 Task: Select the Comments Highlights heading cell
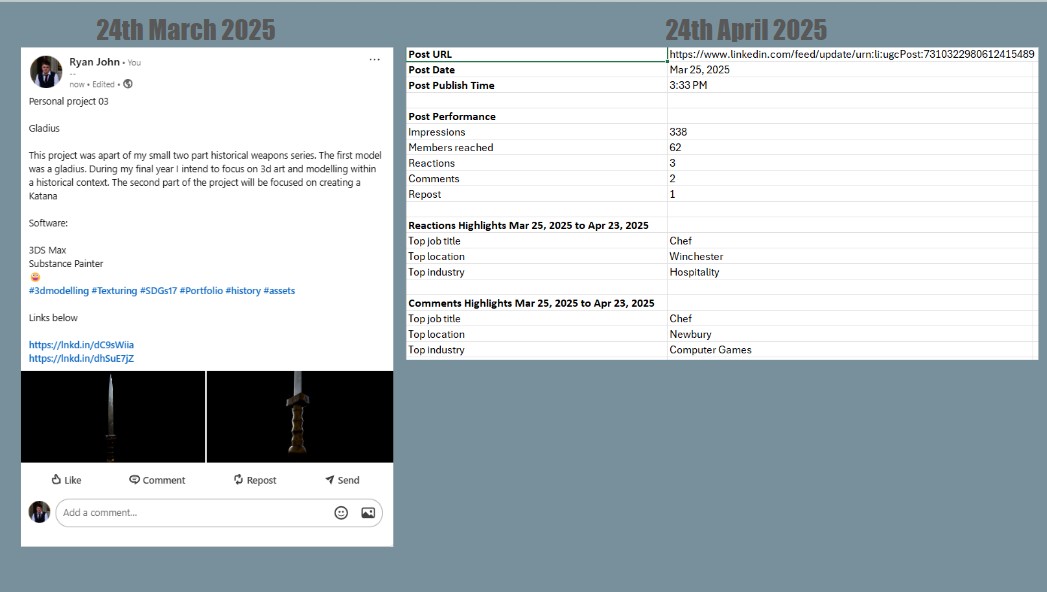click(x=537, y=303)
